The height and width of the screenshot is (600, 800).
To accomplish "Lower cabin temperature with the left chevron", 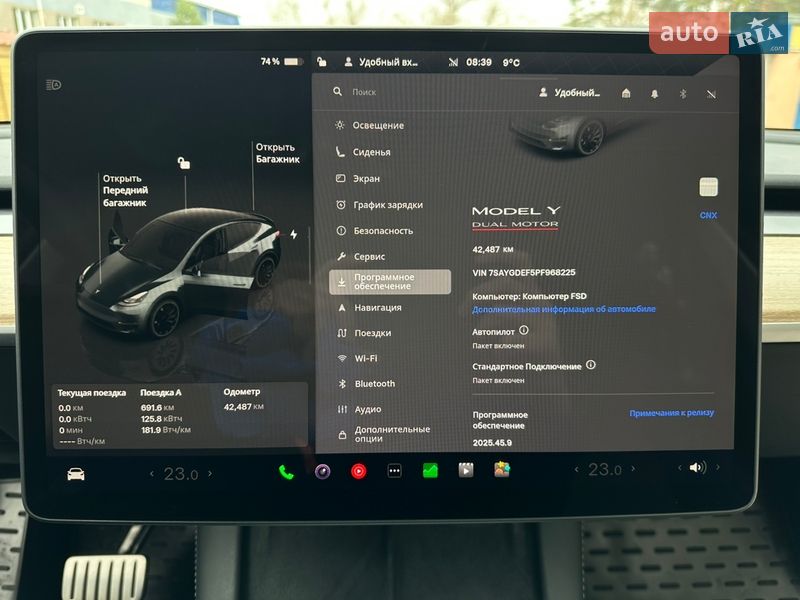I will [150, 470].
